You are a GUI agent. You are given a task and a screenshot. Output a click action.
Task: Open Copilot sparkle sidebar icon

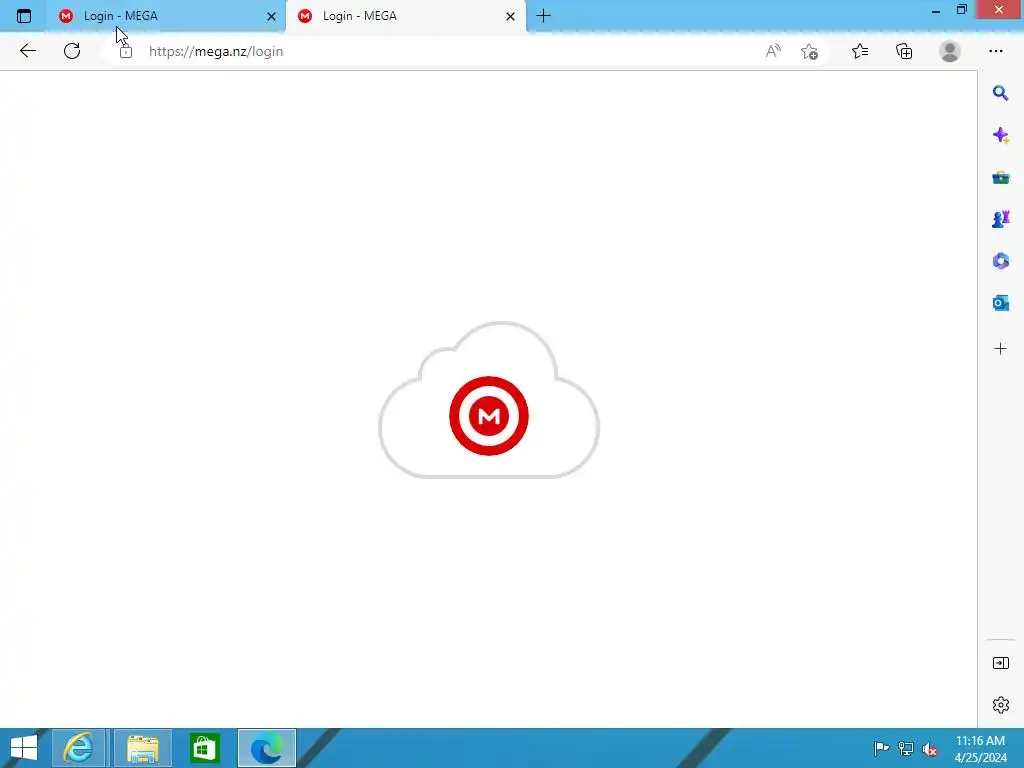click(x=1000, y=135)
